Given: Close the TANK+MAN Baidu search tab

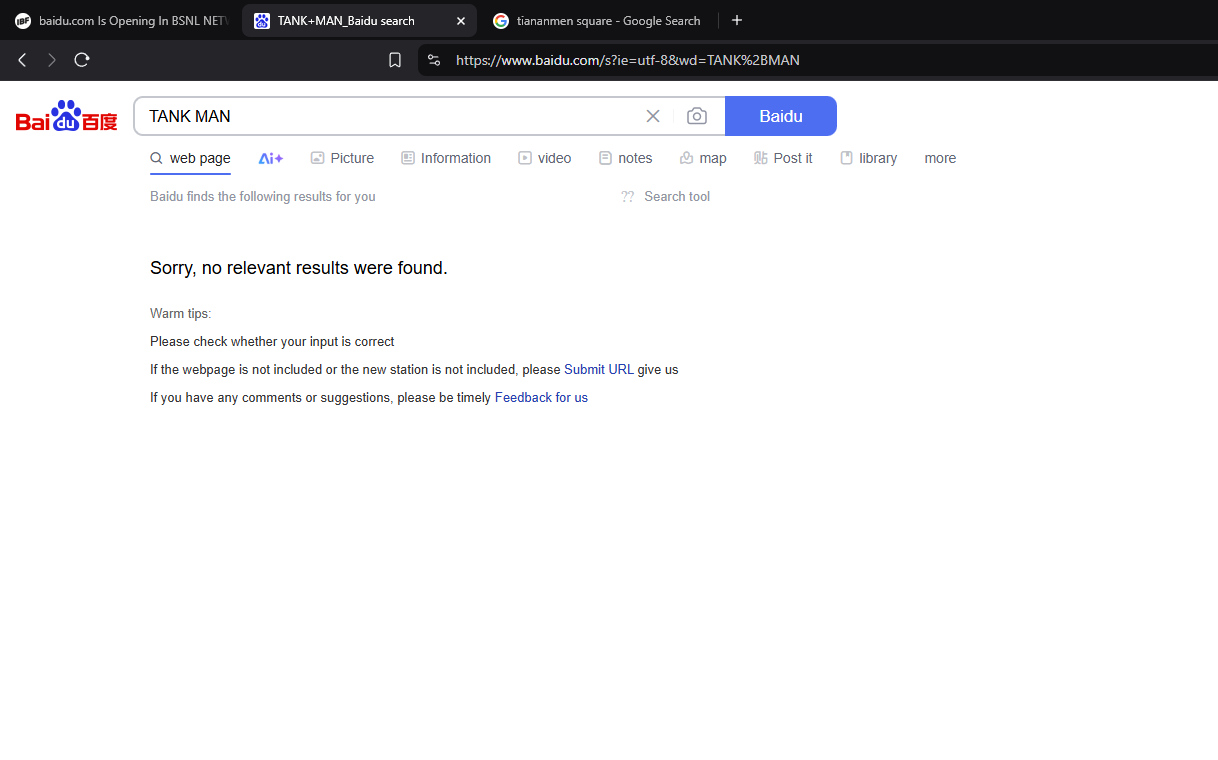Looking at the screenshot, I should click(460, 21).
